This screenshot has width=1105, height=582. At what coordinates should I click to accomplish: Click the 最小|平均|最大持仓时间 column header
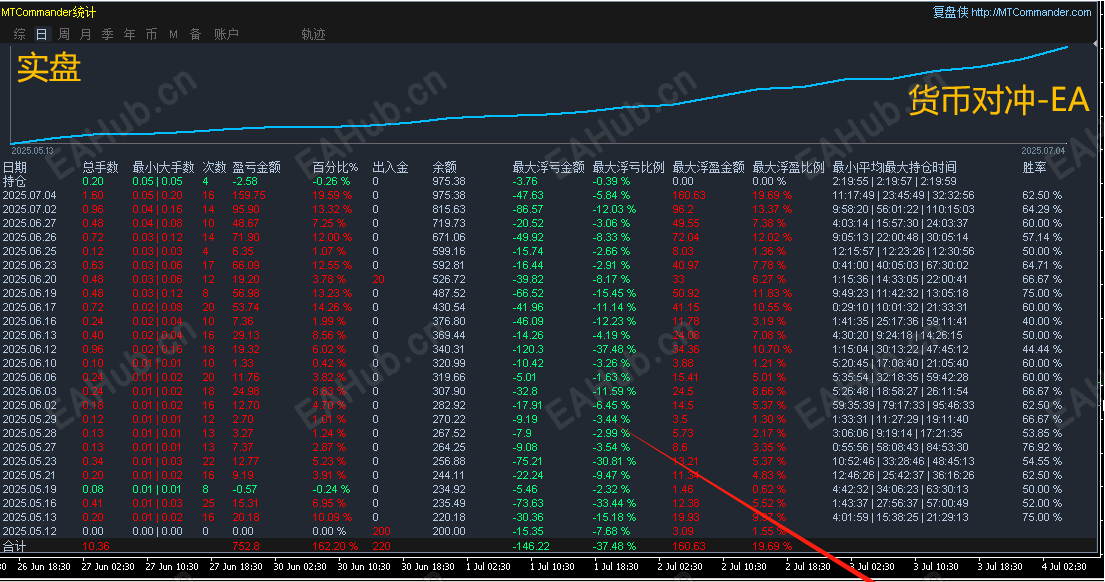tap(894, 167)
